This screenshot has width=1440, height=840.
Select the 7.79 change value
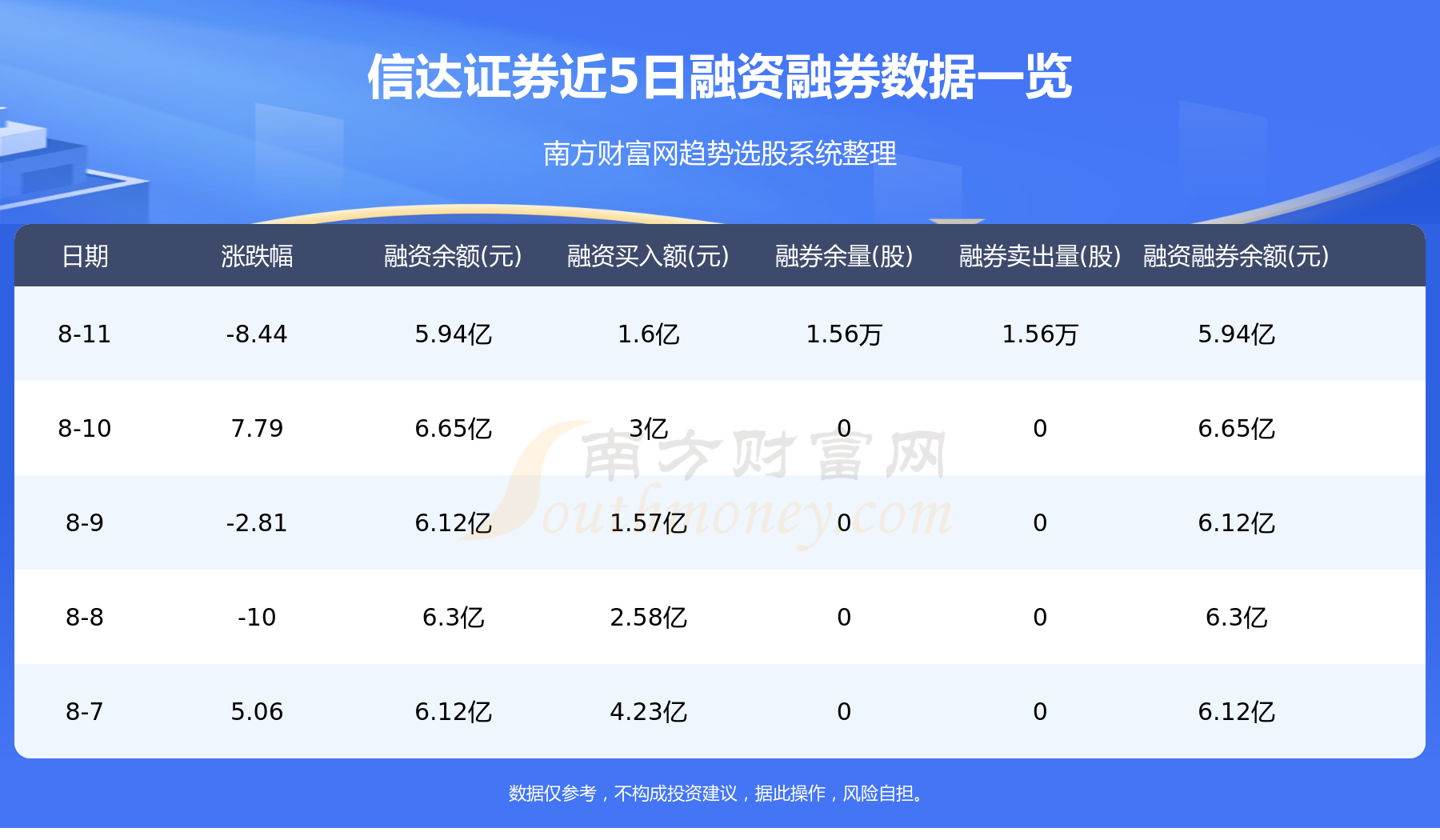click(257, 428)
